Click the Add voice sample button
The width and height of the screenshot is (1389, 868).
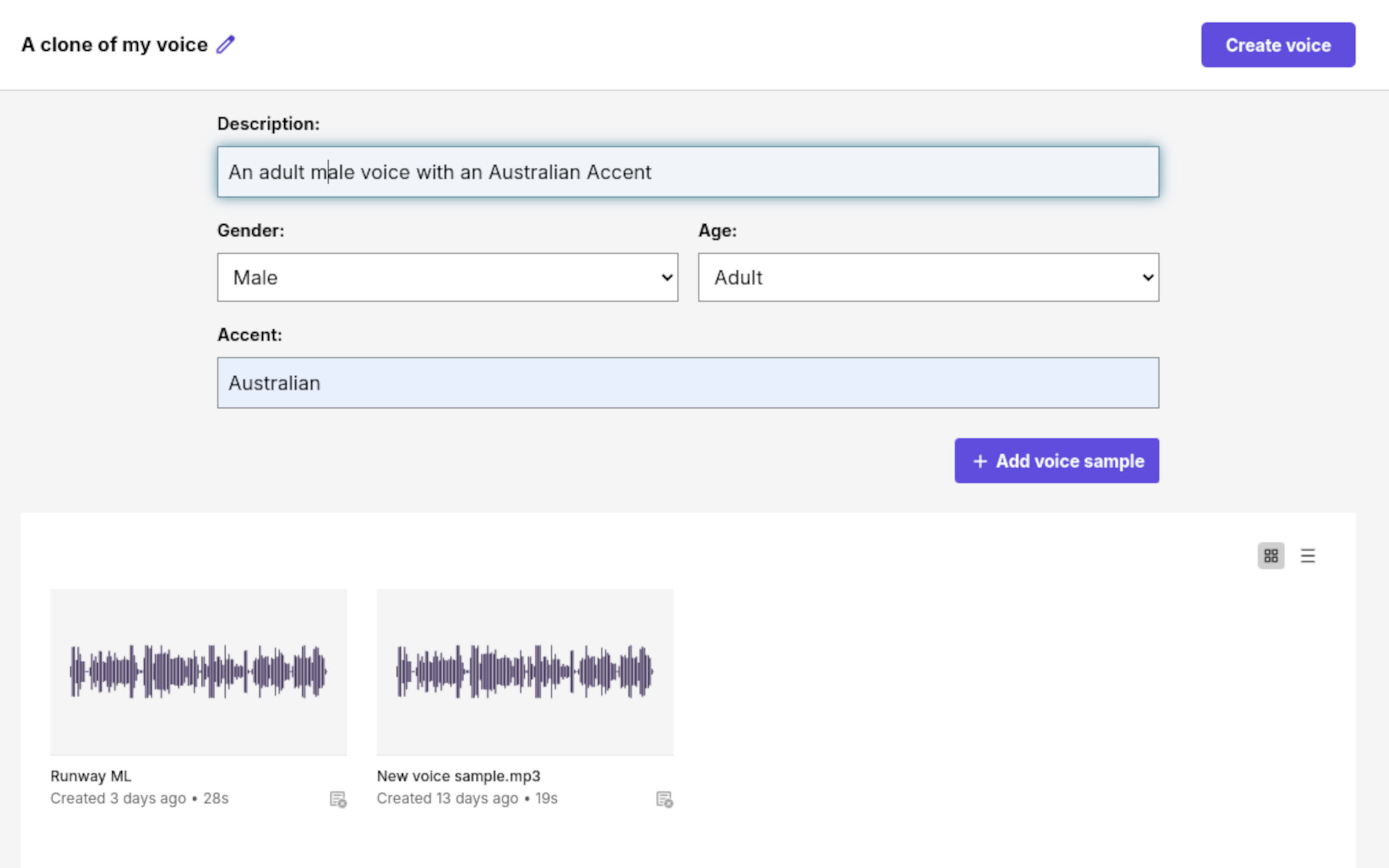pyautogui.click(x=1056, y=461)
